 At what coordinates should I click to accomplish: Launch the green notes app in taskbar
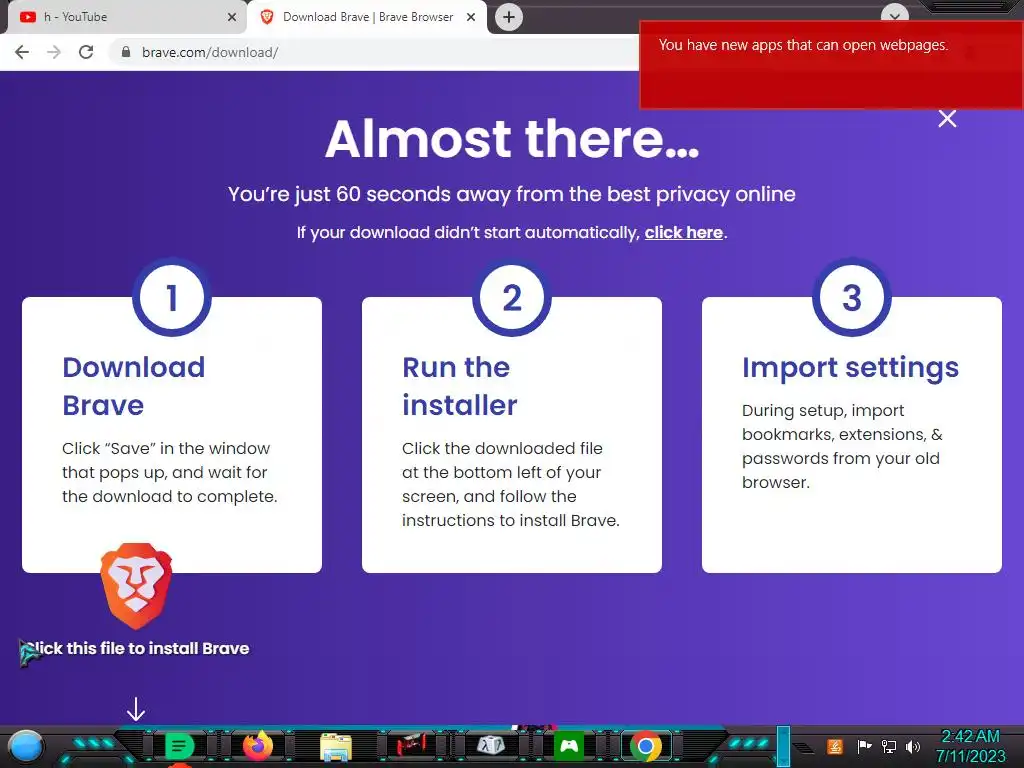coord(179,746)
